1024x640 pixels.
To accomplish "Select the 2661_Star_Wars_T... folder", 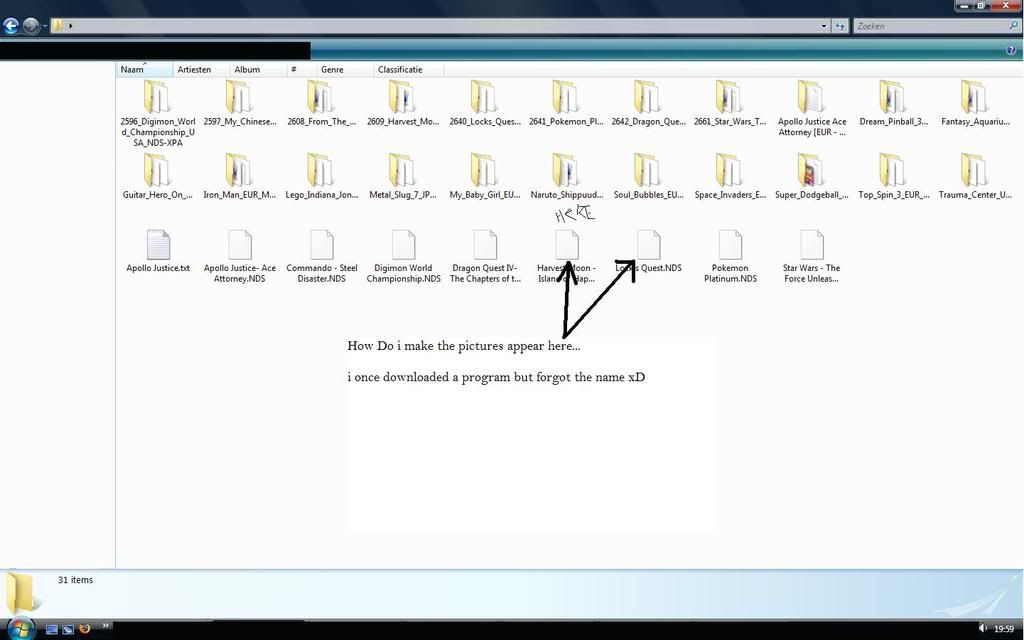I will [729, 103].
